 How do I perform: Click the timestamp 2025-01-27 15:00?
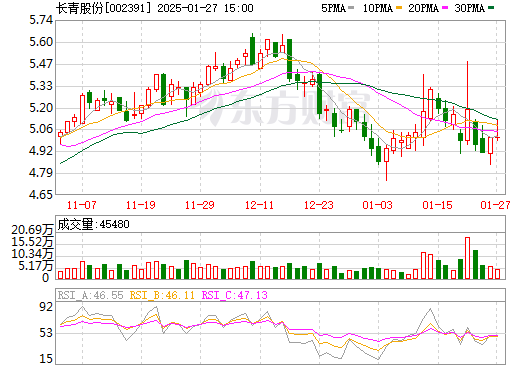205,8
